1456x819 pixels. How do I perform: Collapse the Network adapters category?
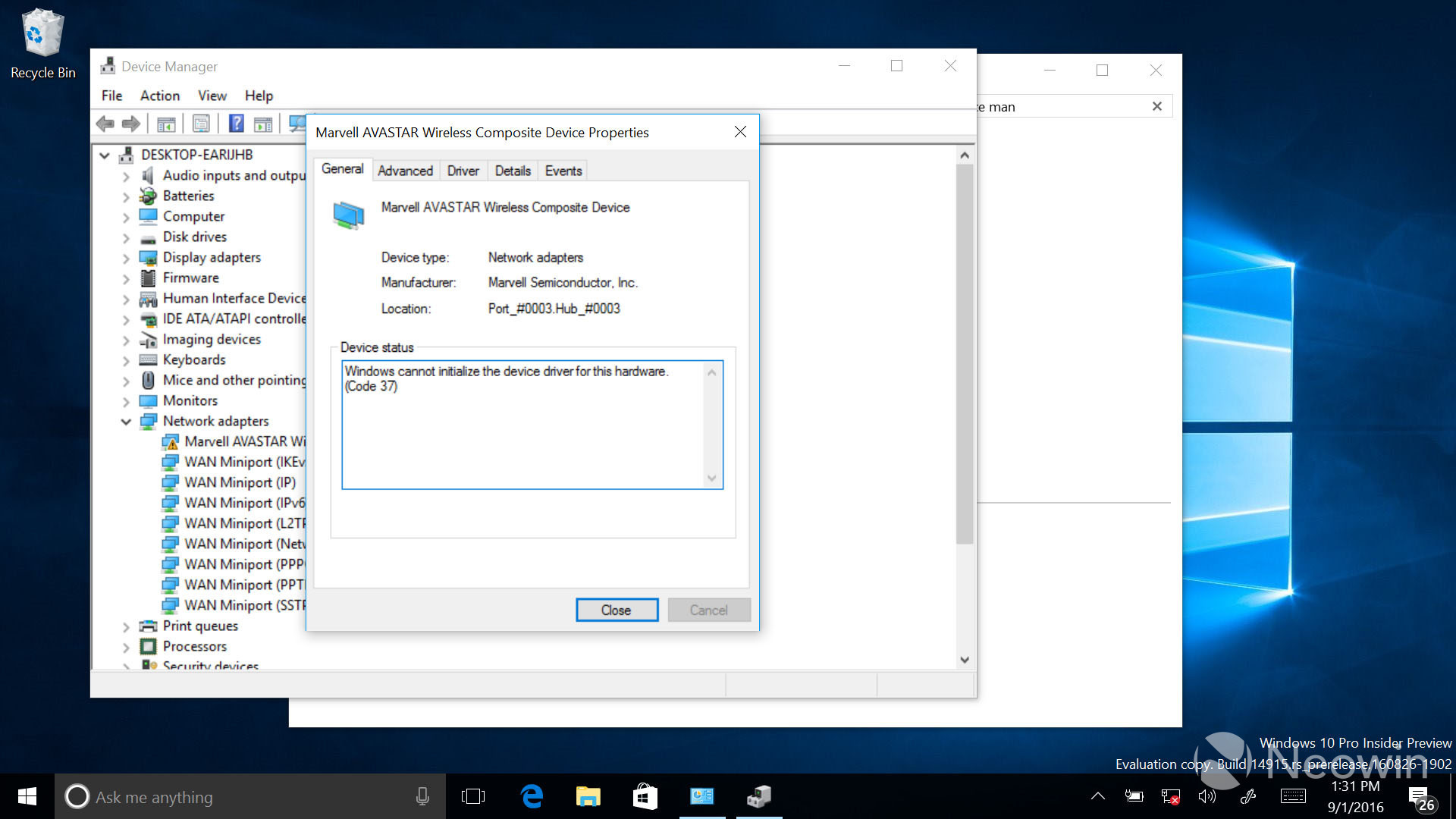click(x=126, y=422)
